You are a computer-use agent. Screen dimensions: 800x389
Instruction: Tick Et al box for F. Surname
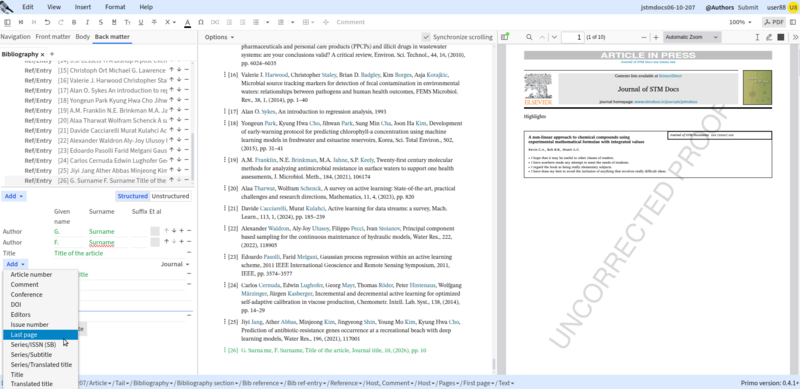(x=155, y=242)
